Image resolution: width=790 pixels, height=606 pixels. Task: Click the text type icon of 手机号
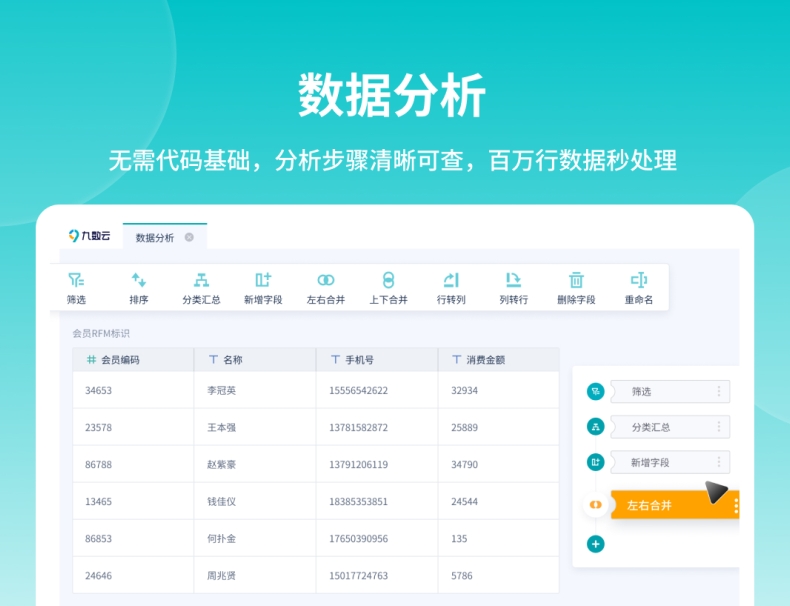[x=335, y=360]
